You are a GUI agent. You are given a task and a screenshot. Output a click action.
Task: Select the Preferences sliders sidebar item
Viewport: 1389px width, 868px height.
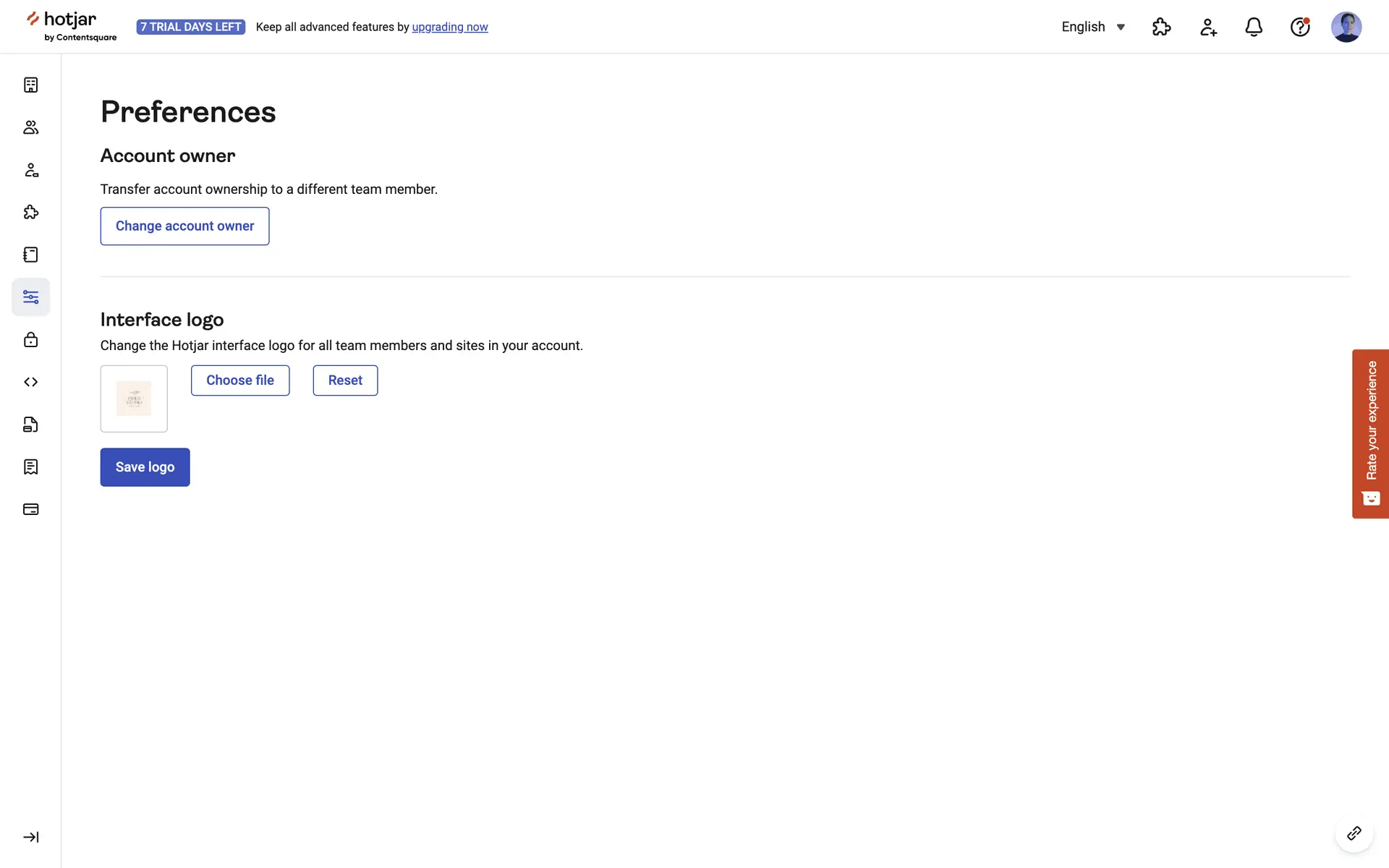click(30, 297)
